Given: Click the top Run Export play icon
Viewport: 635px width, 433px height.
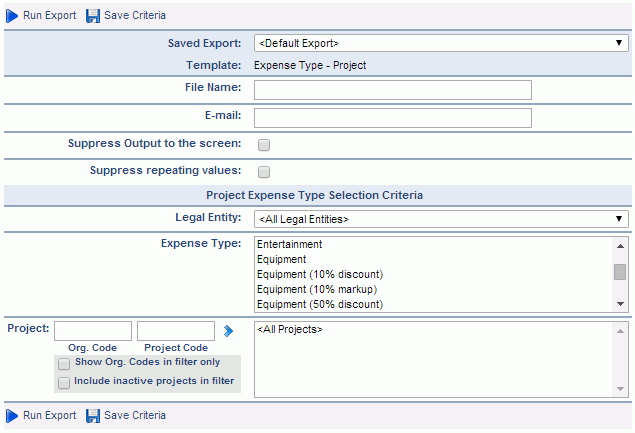Looking at the screenshot, I should click(x=12, y=16).
